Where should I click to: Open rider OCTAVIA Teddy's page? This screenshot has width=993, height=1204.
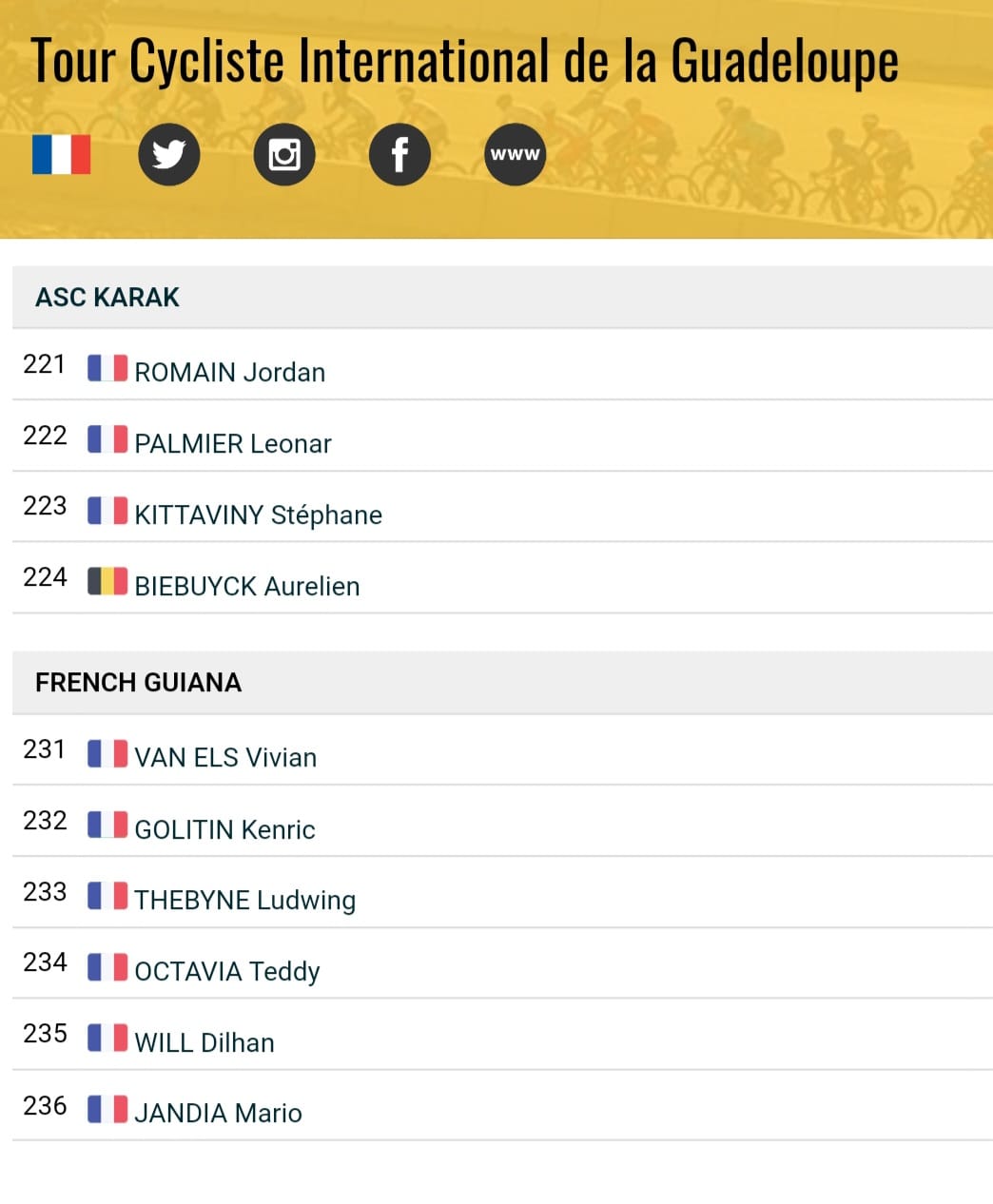coord(227,971)
